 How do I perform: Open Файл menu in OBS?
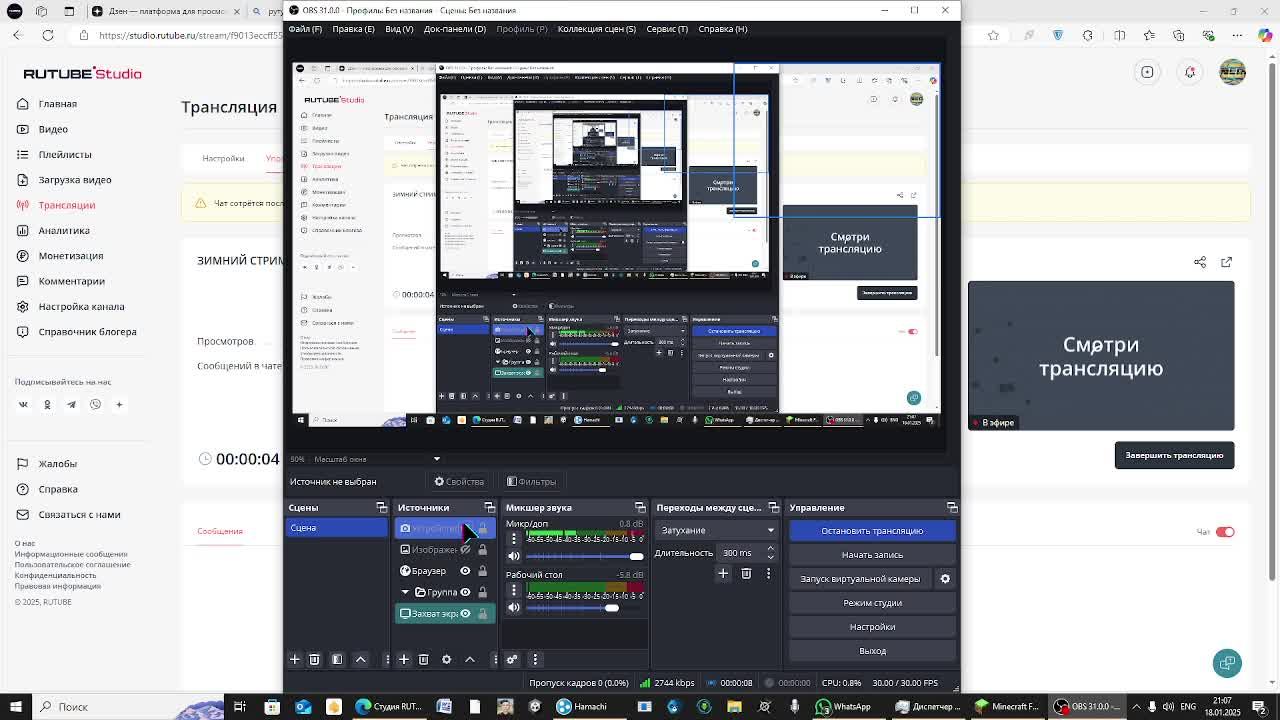coord(305,29)
